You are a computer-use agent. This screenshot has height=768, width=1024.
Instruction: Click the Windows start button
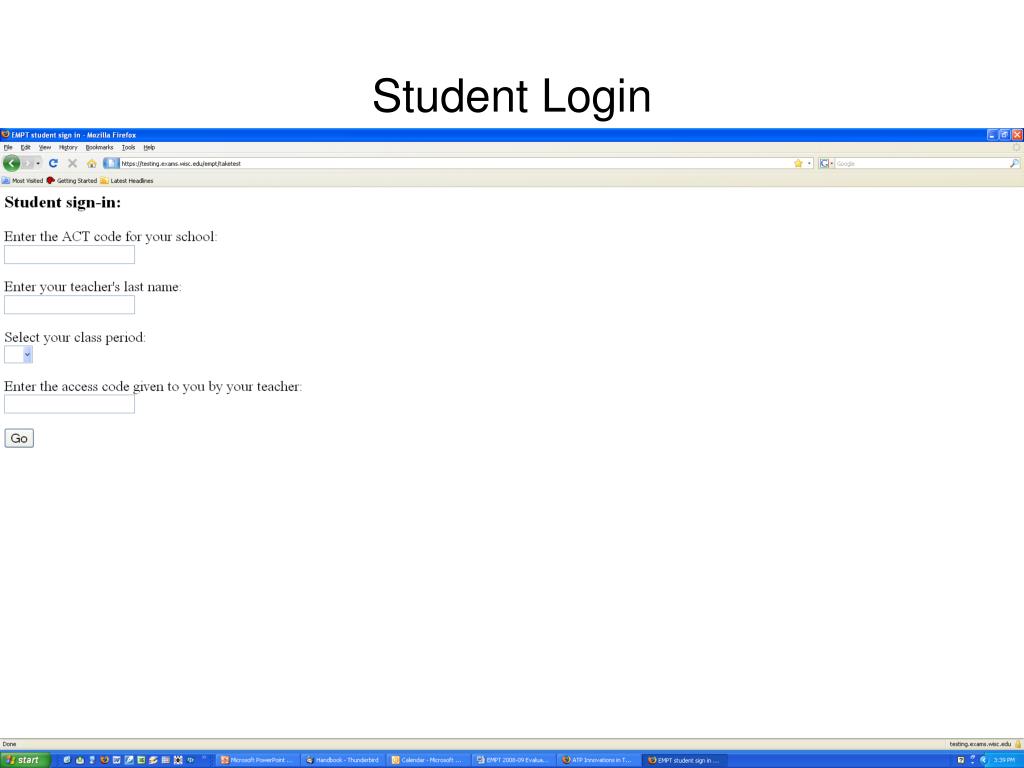(25, 760)
